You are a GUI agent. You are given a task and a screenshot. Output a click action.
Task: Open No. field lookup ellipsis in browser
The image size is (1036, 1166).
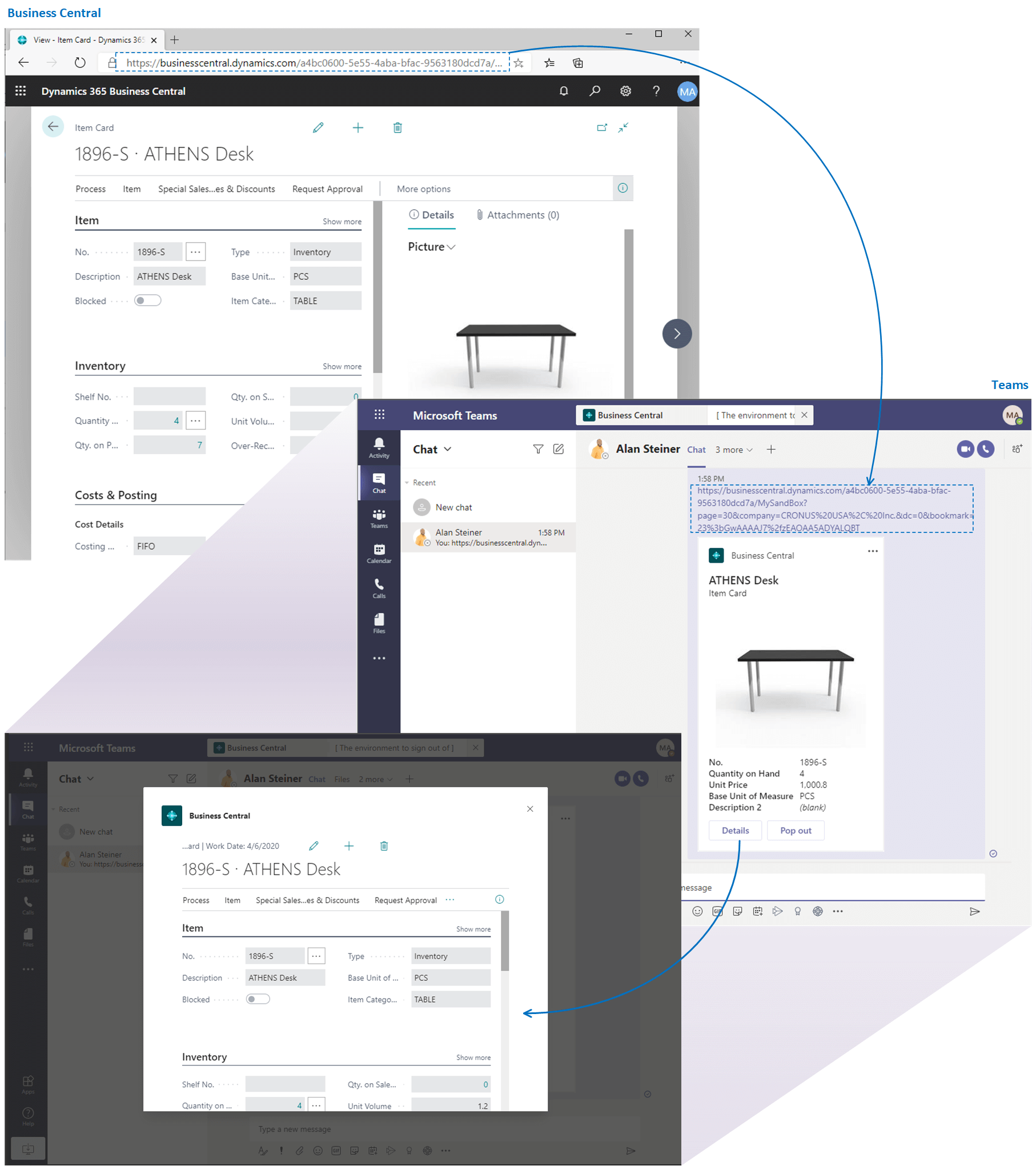point(195,251)
